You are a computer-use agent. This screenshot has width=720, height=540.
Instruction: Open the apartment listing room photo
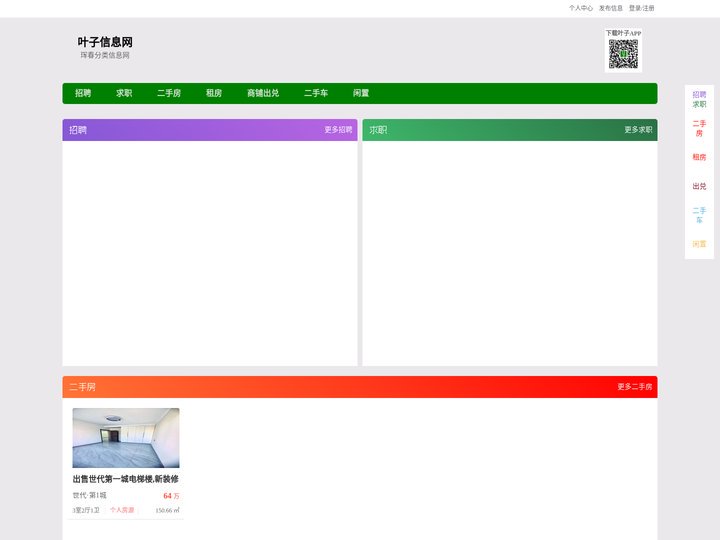point(126,438)
